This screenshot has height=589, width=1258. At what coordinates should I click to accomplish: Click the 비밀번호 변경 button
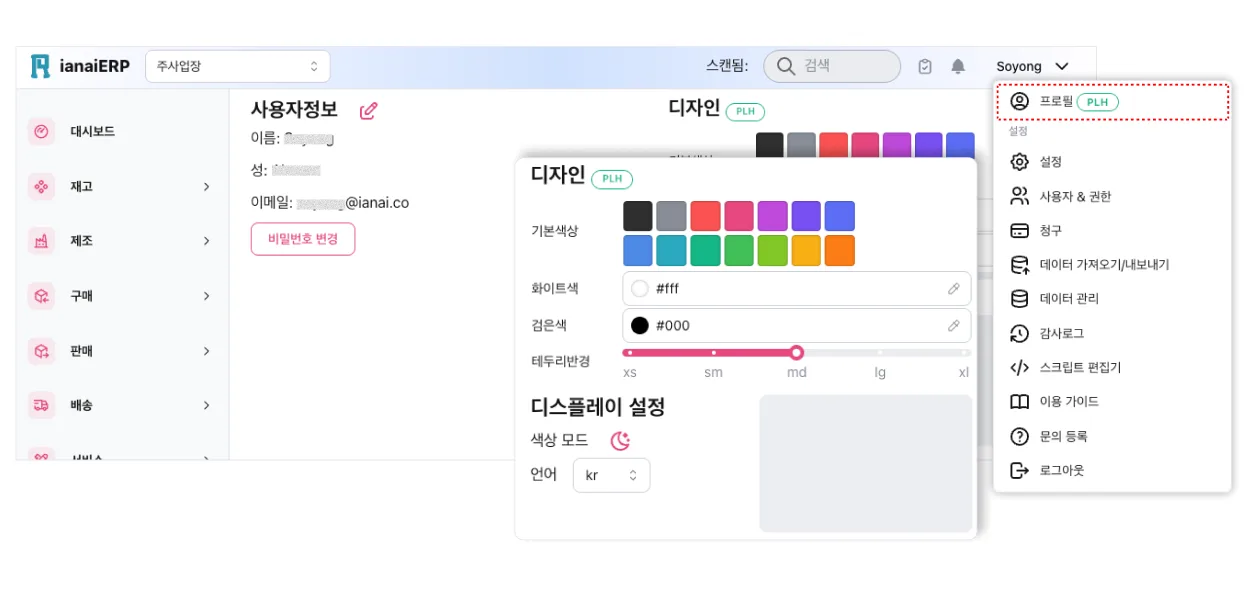pyautogui.click(x=303, y=239)
